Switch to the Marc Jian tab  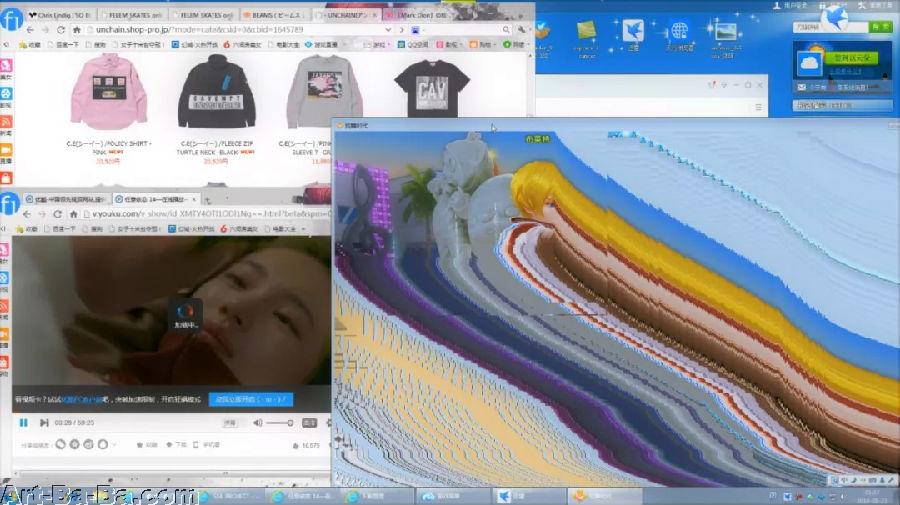click(420, 14)
